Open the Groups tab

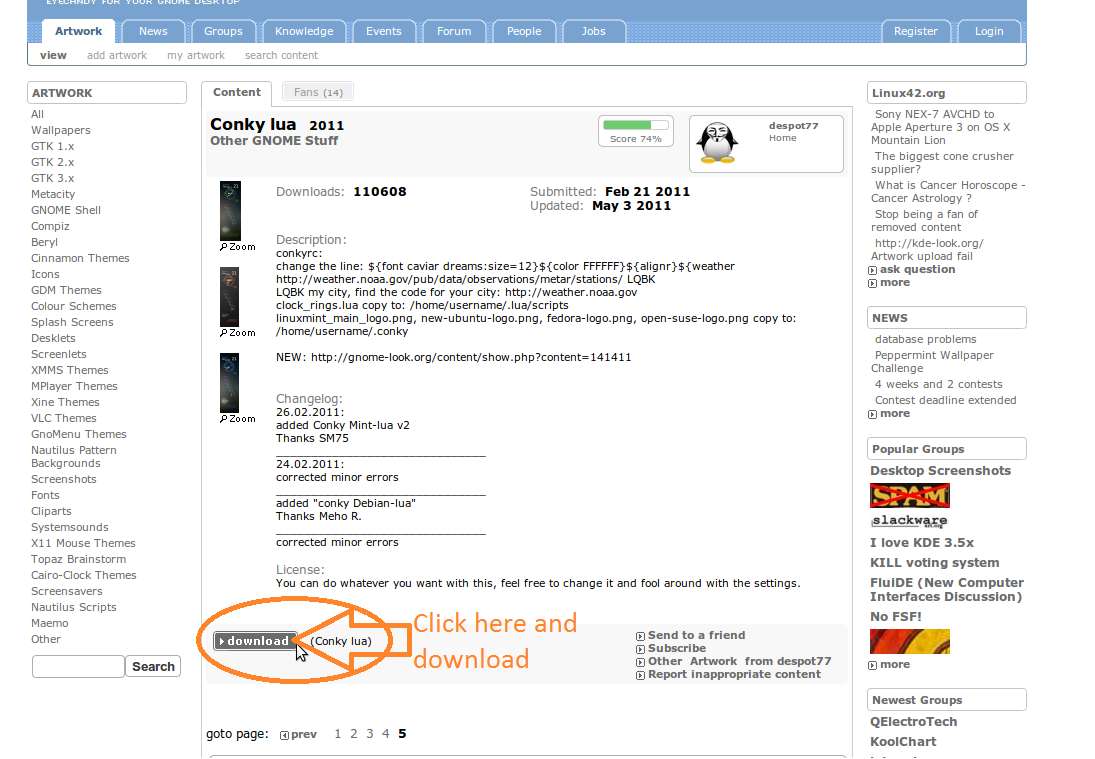click(223, 31)
